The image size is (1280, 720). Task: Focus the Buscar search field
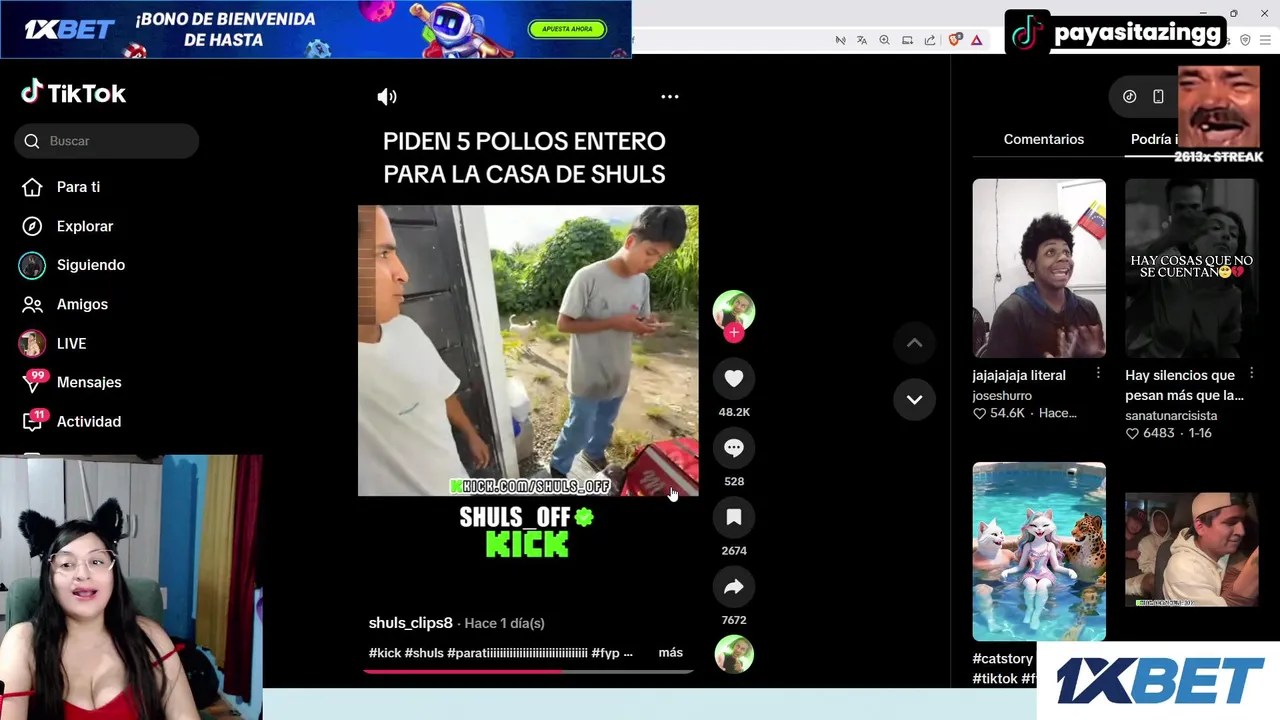coord(107,141)
